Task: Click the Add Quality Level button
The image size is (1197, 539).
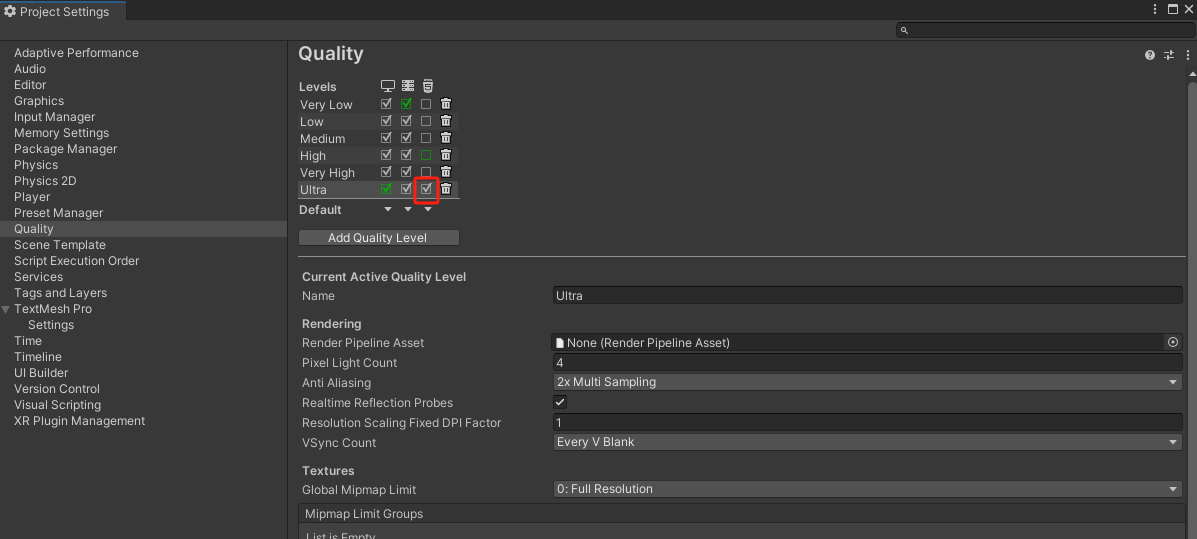Action: (379, 237)
